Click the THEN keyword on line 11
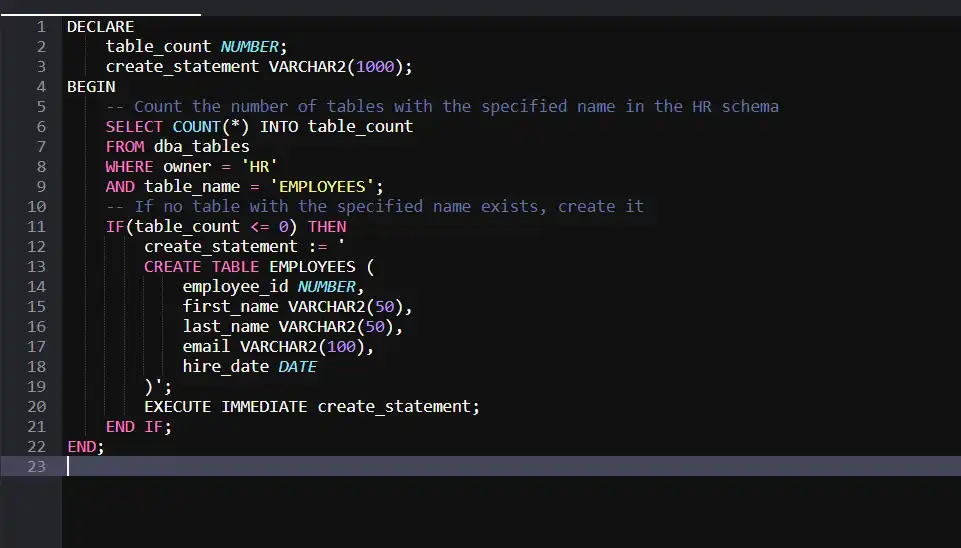Screen dimensions: 961x548 [327, 227]
